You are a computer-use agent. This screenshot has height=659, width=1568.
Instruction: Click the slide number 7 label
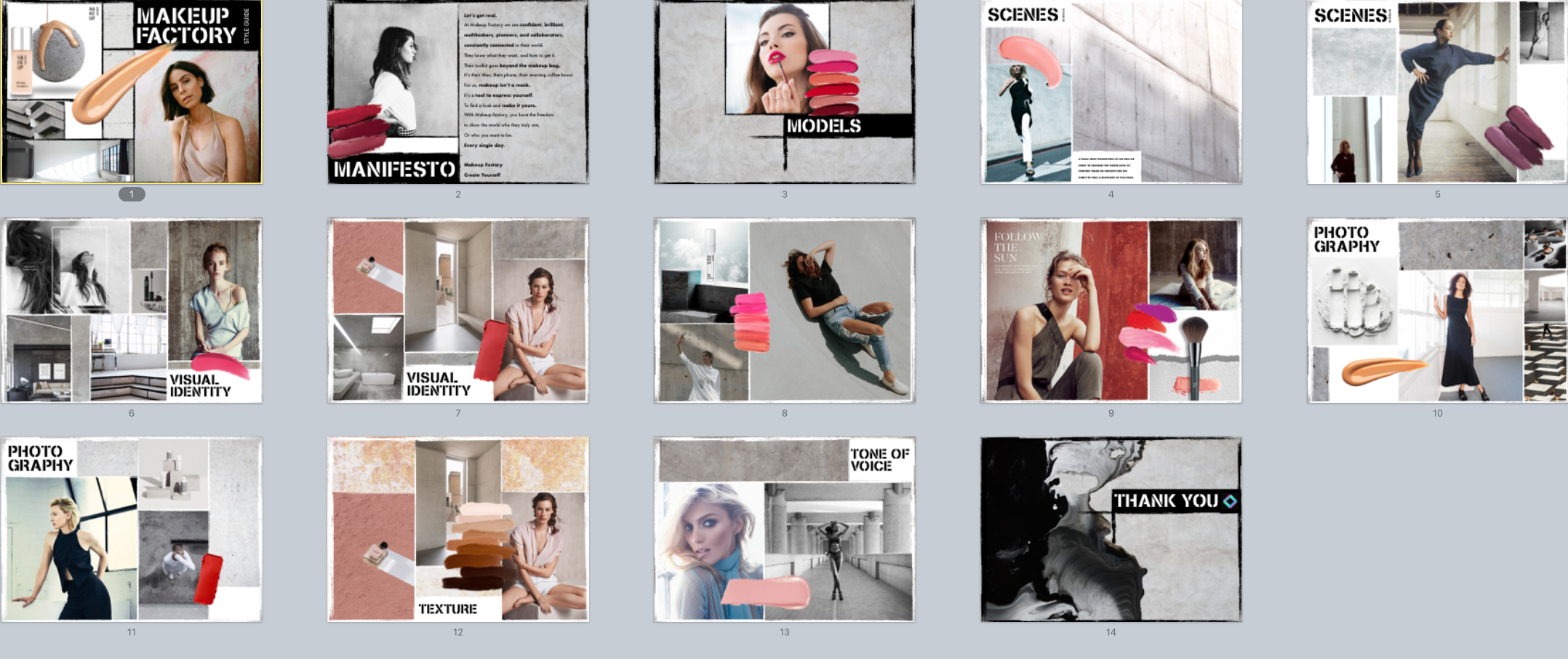coord(458,413)
